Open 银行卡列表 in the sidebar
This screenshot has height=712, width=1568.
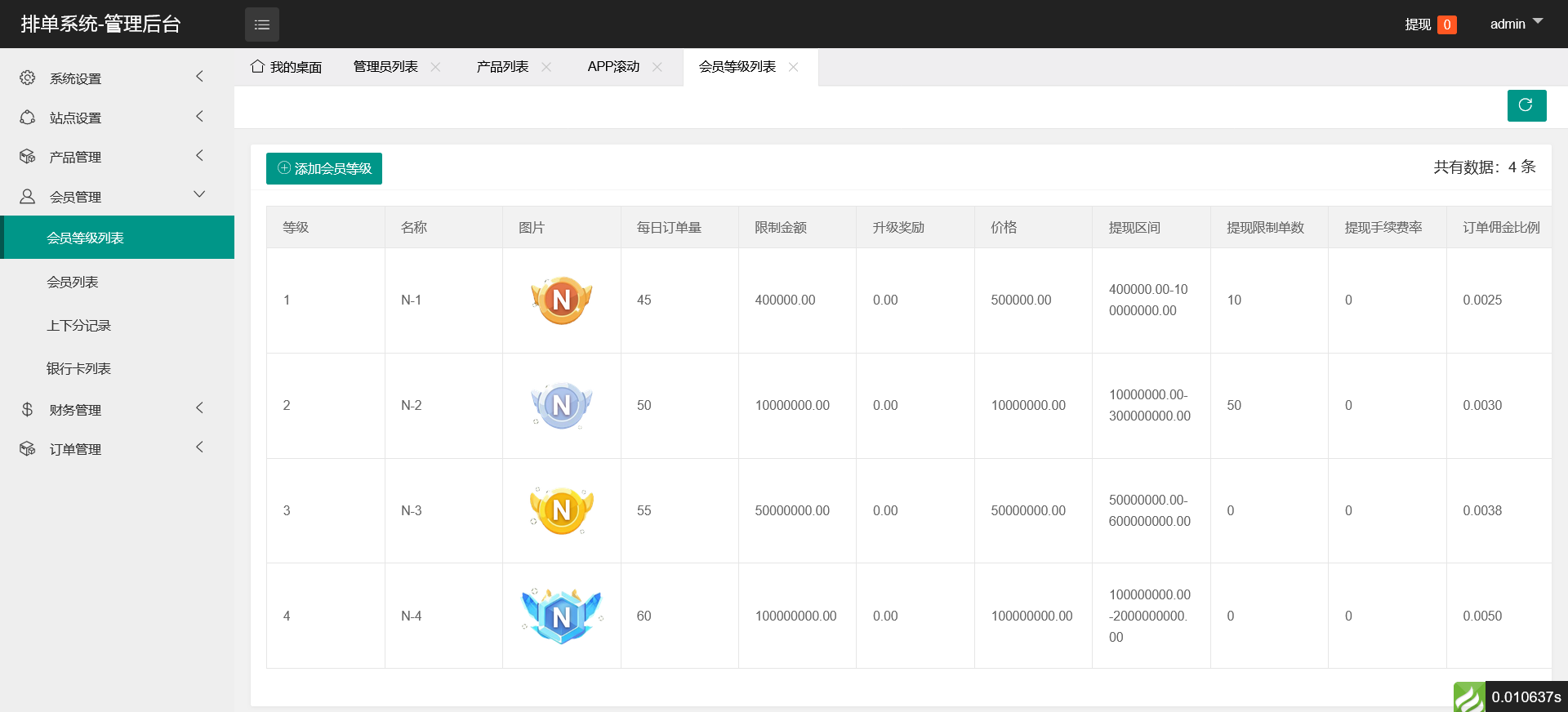(x=78, y=368)
